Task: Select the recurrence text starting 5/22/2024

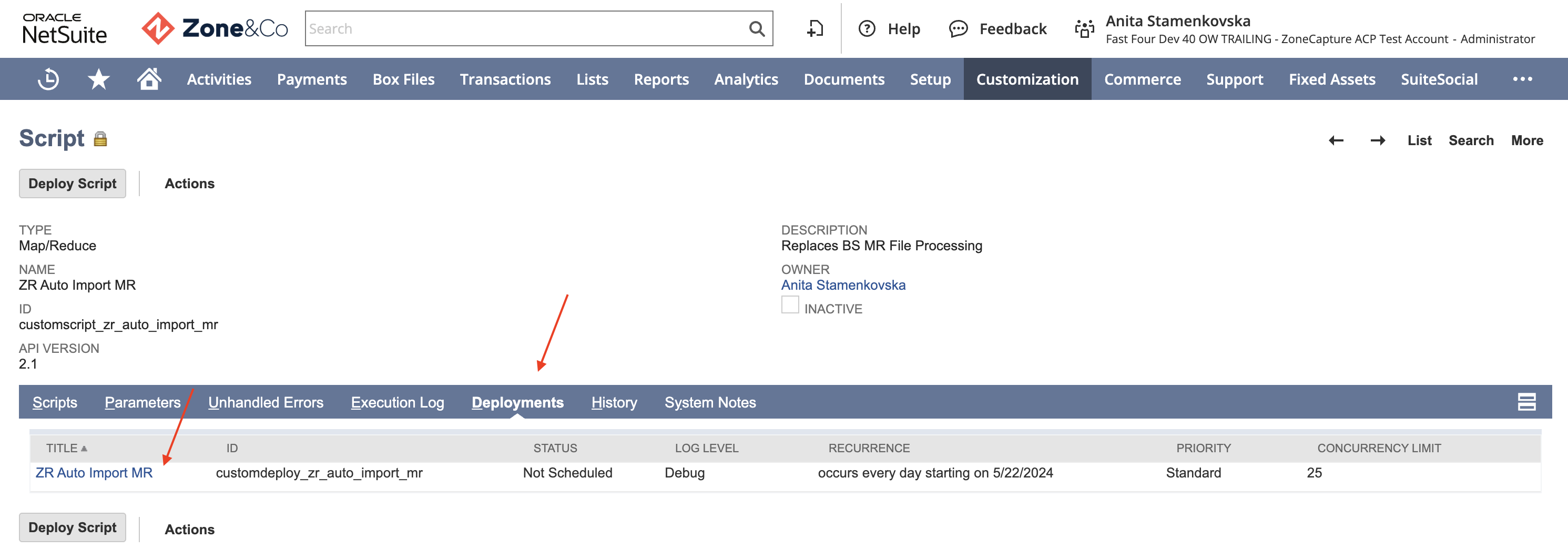Action: [x=935, y=473]
